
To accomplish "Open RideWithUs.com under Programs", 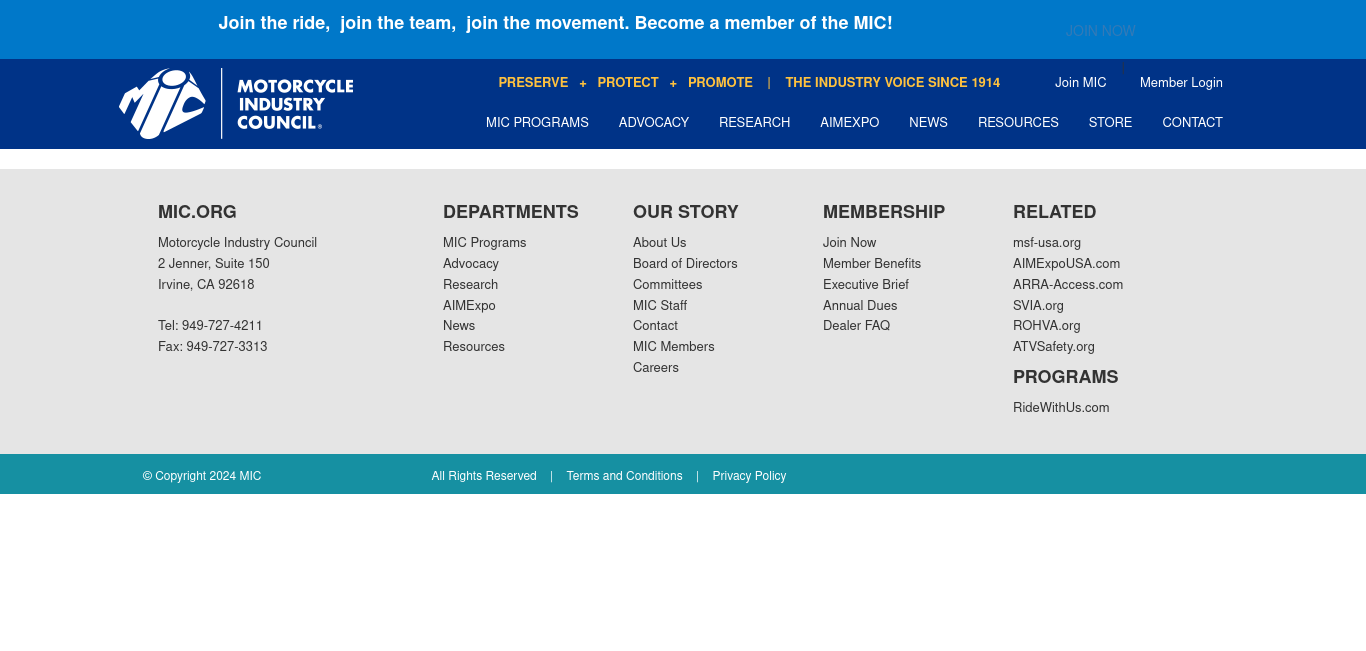I will coord(1061,408).
